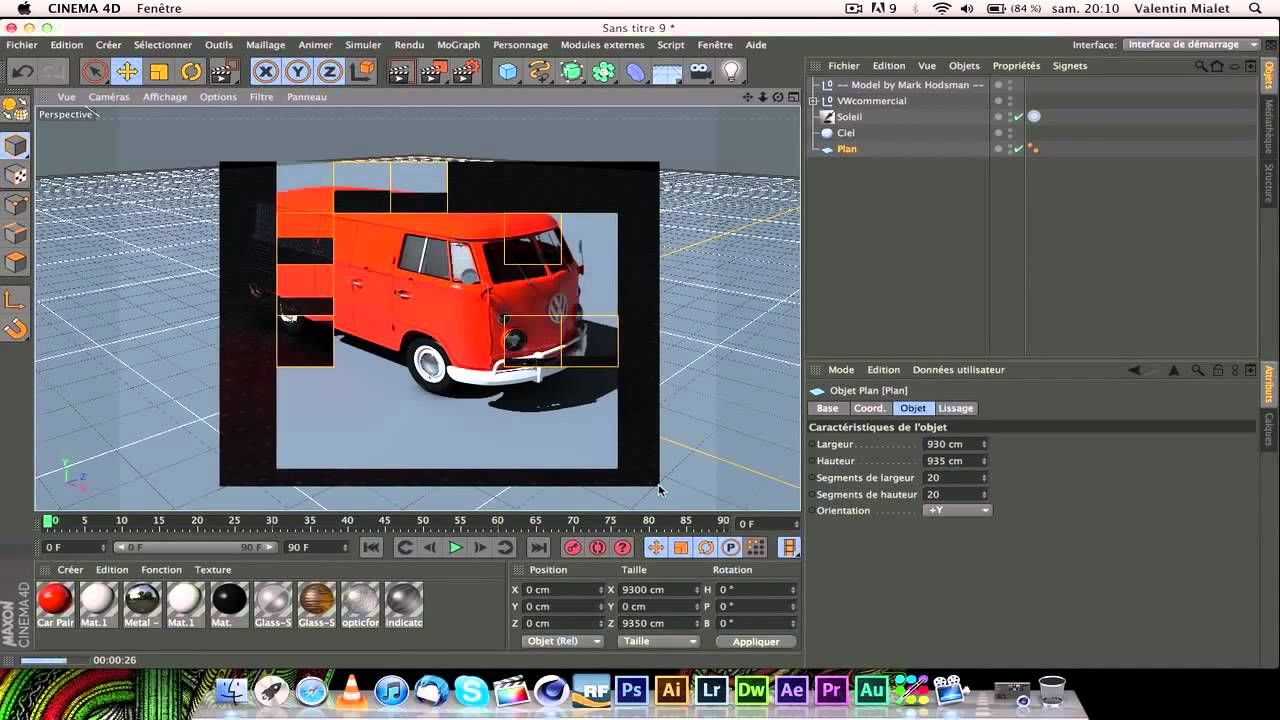Select the Move tool in toolbar
1280x720 pixels.
pos(127,71)
